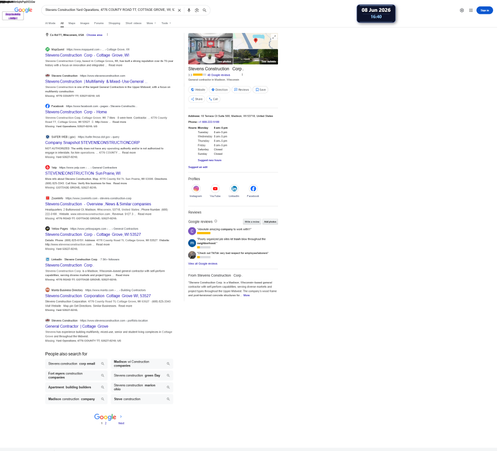Search 'Madison construction company' suggestion
Screen dimensions: 500x451
[x=75, y=399]
